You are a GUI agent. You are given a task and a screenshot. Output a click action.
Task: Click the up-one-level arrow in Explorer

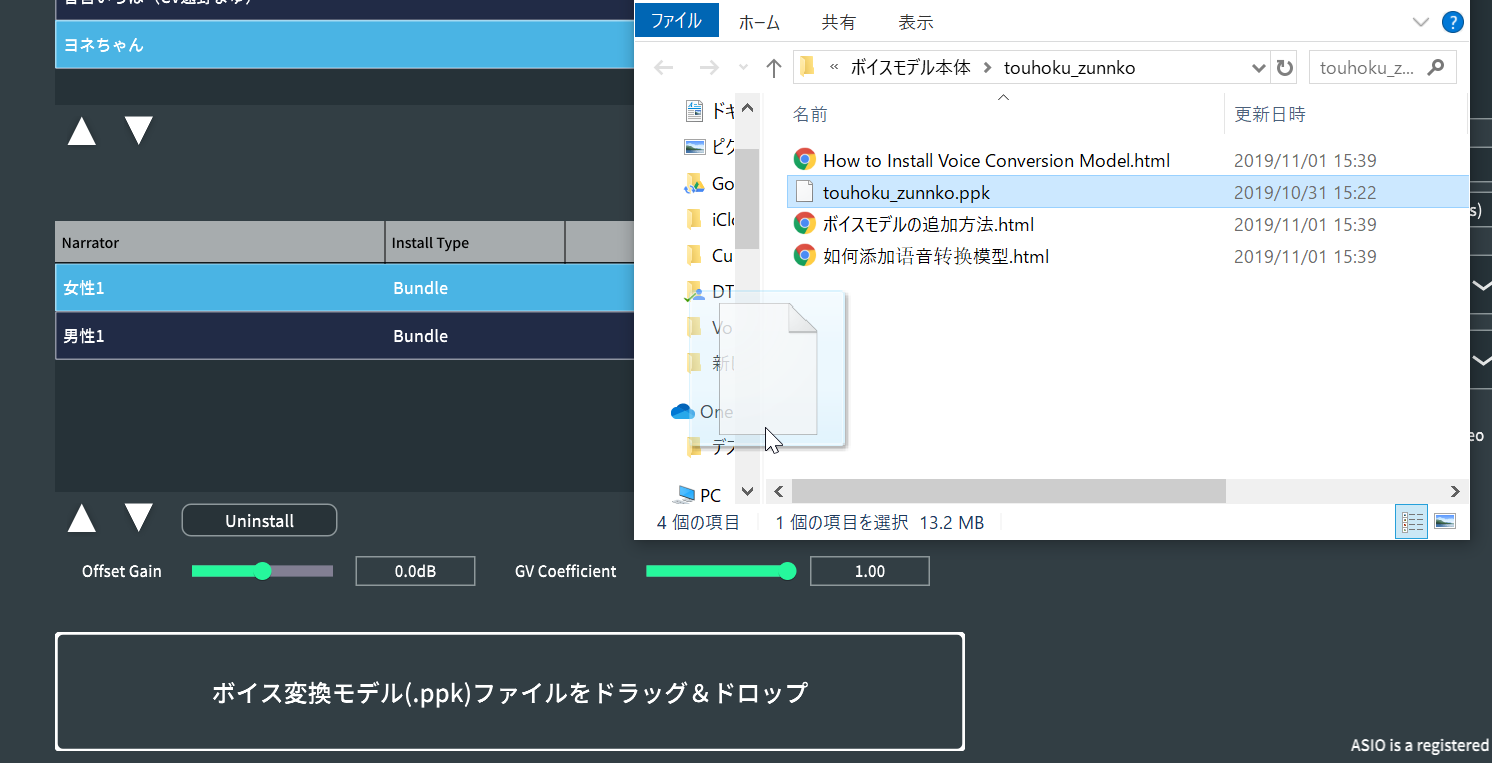point(773,68)
